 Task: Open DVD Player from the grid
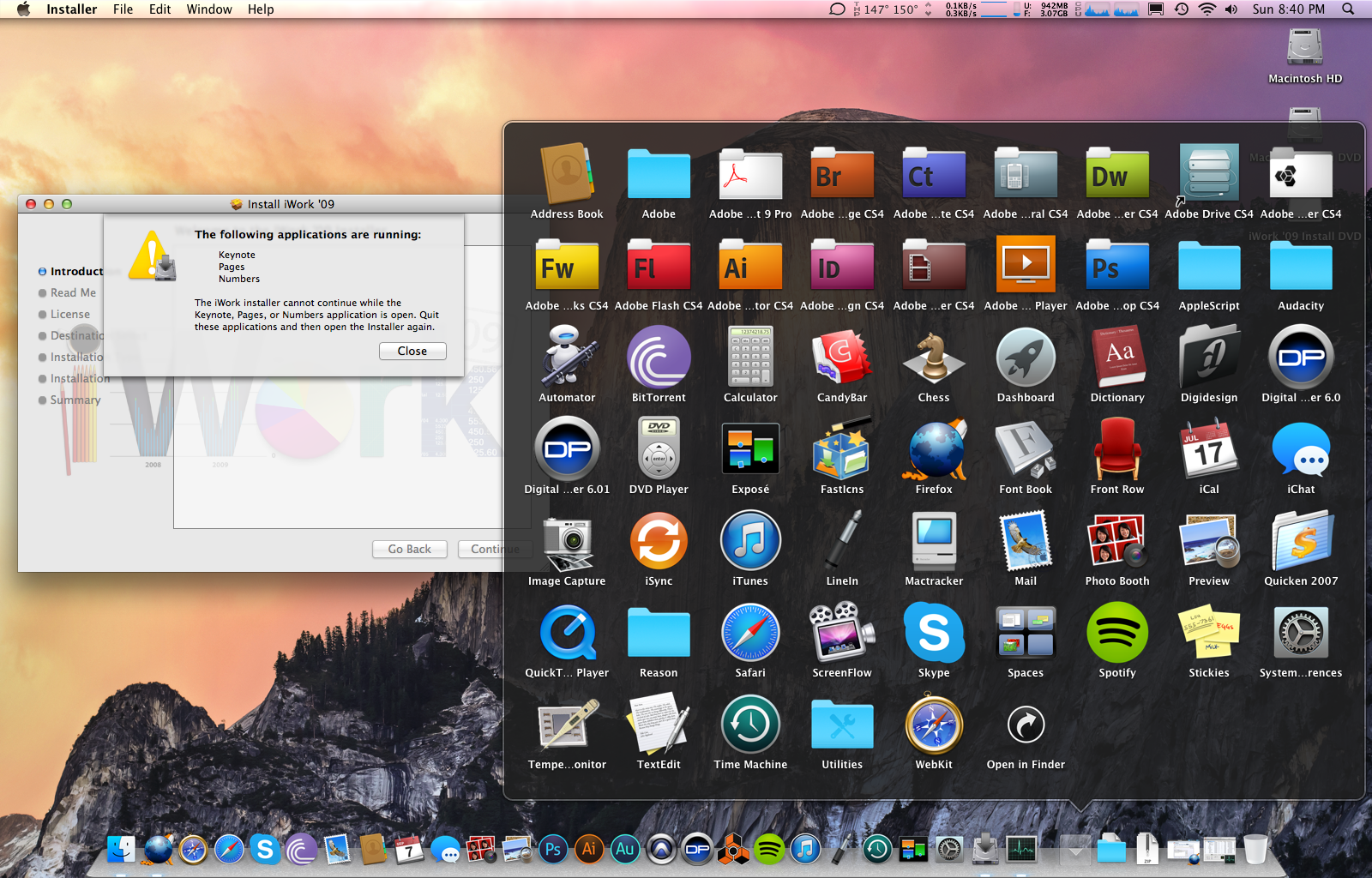pos(659,448)
